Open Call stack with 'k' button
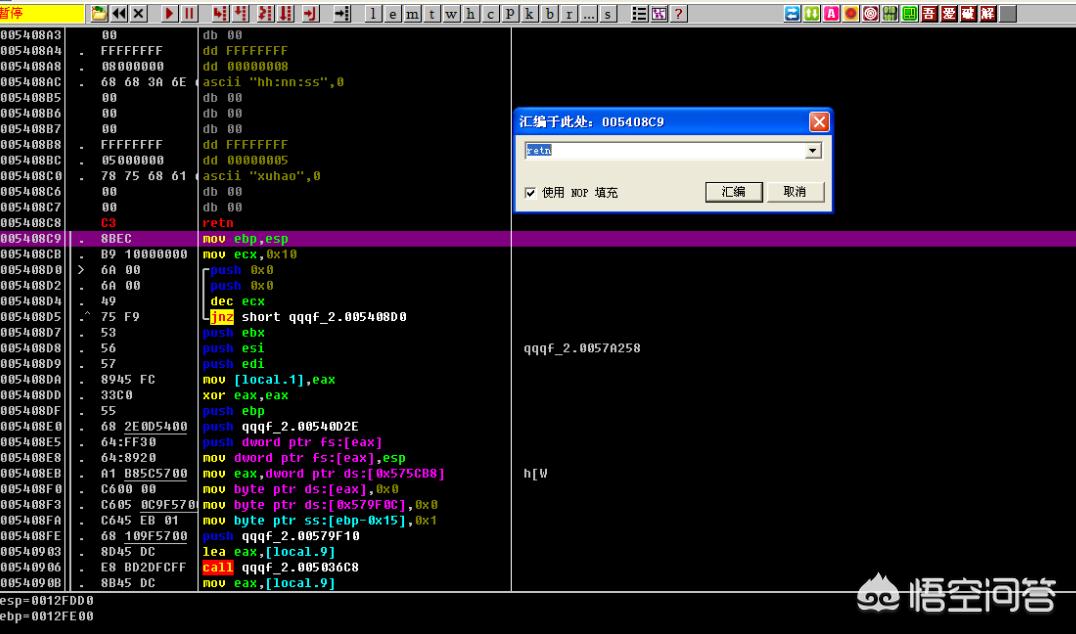Viewport: 1076px width, 634px height. pyautogui.click(x=529, y=14)
